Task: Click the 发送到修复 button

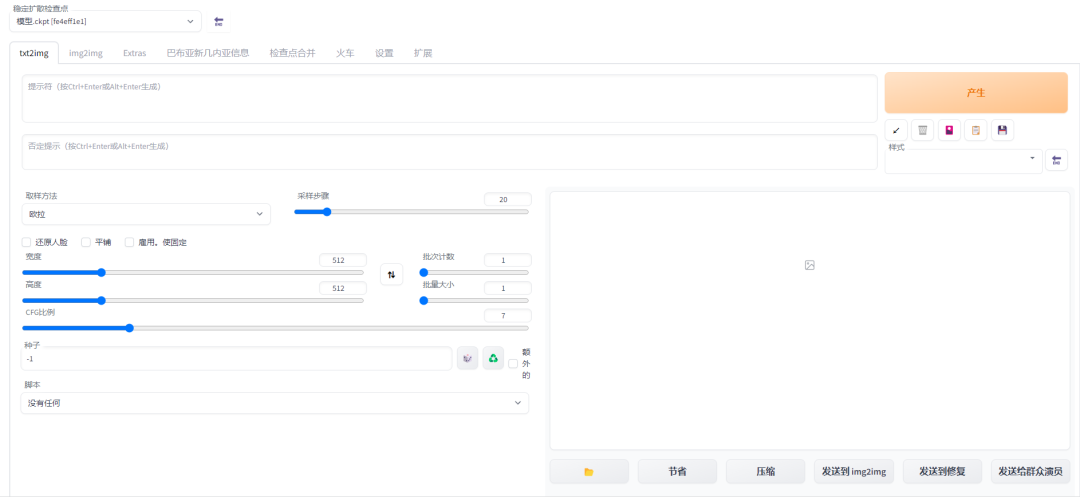Action: [942, 472]
